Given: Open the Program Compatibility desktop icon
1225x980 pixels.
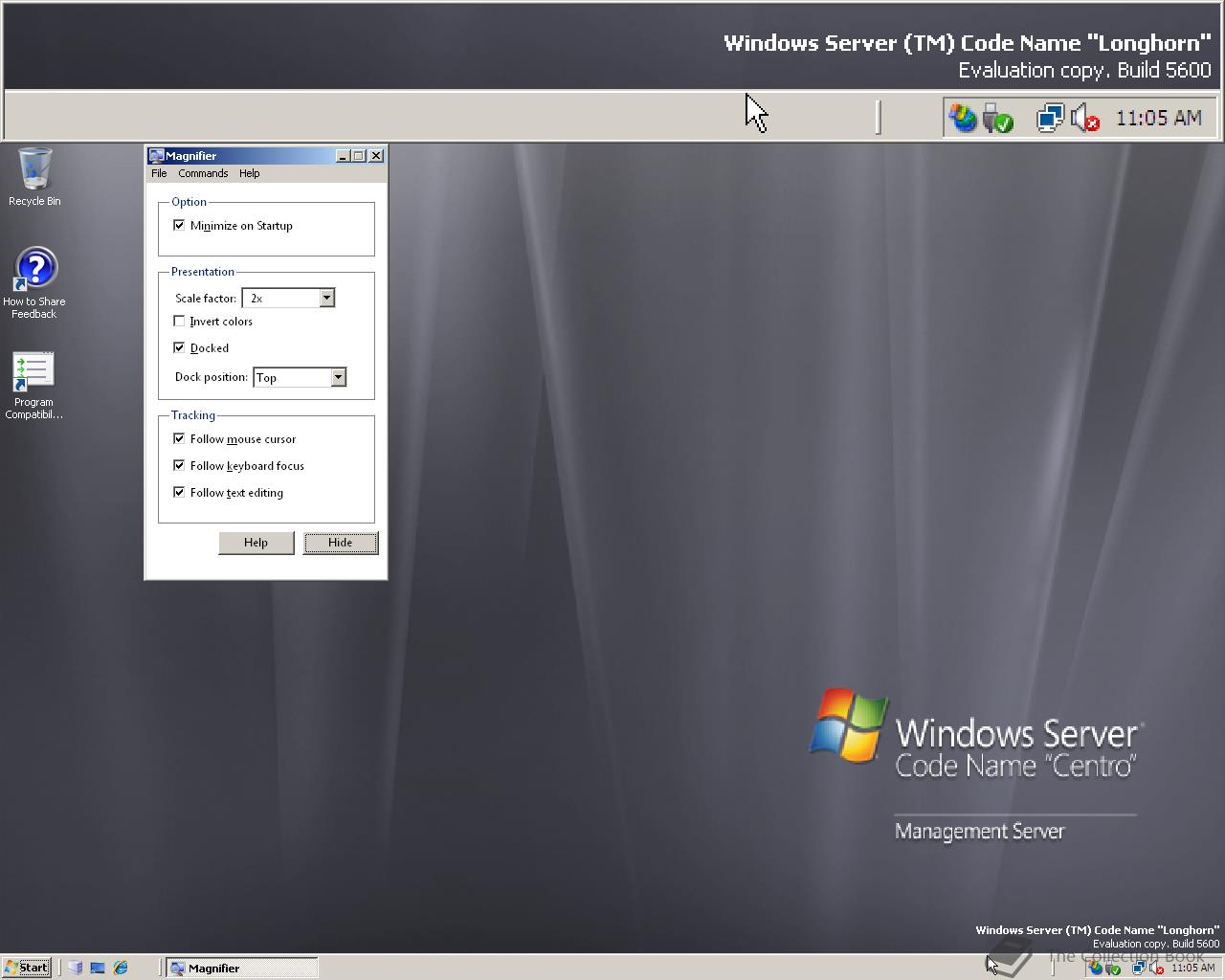Looking at the screenshot, I should [x=33, y=373].
